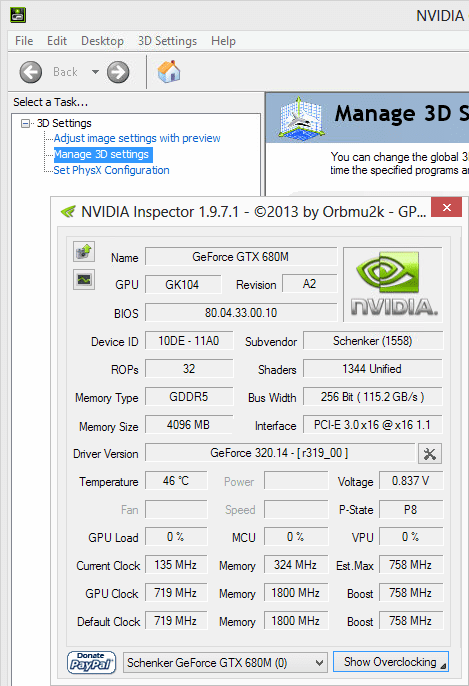
Task: Click the NVIDIA logo image in Inspector
Action: (393, 284)
